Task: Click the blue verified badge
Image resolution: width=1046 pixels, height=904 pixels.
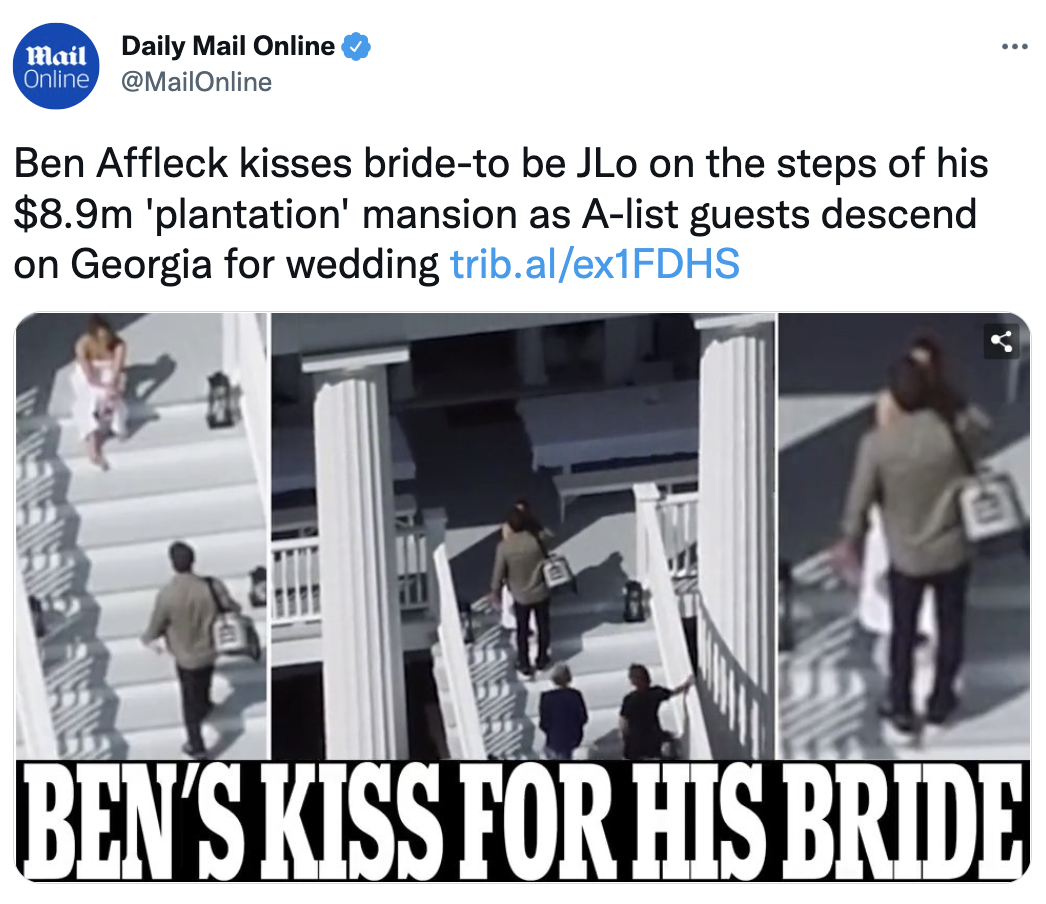Action: pyautogui.click(x=356, y=46)
